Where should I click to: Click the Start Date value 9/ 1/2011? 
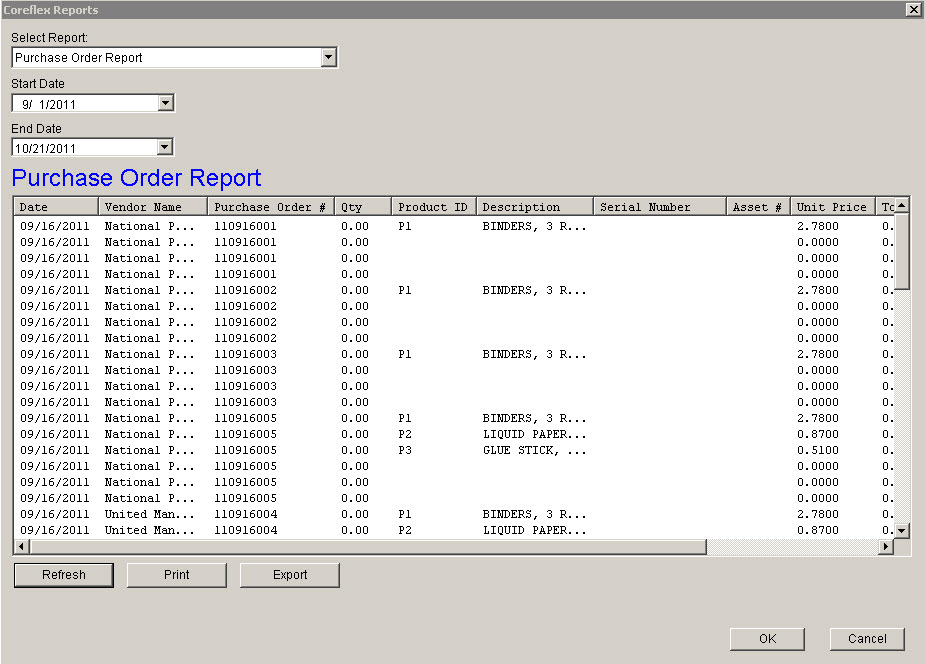(x=49, y=104)
